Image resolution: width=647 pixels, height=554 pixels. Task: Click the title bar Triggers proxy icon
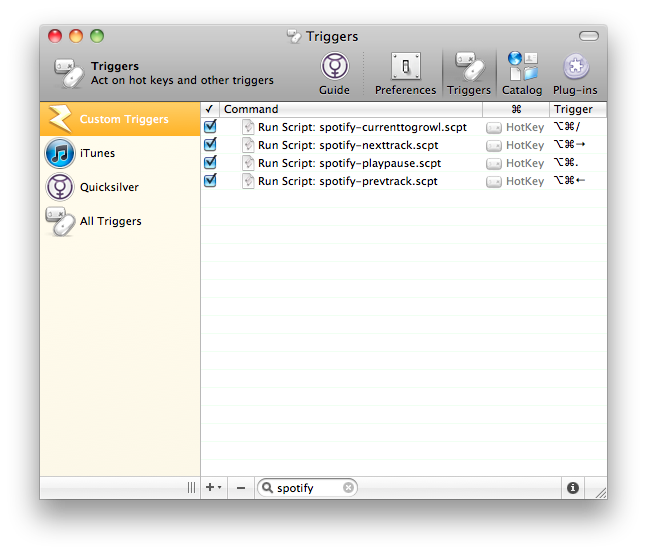(294, 36)
